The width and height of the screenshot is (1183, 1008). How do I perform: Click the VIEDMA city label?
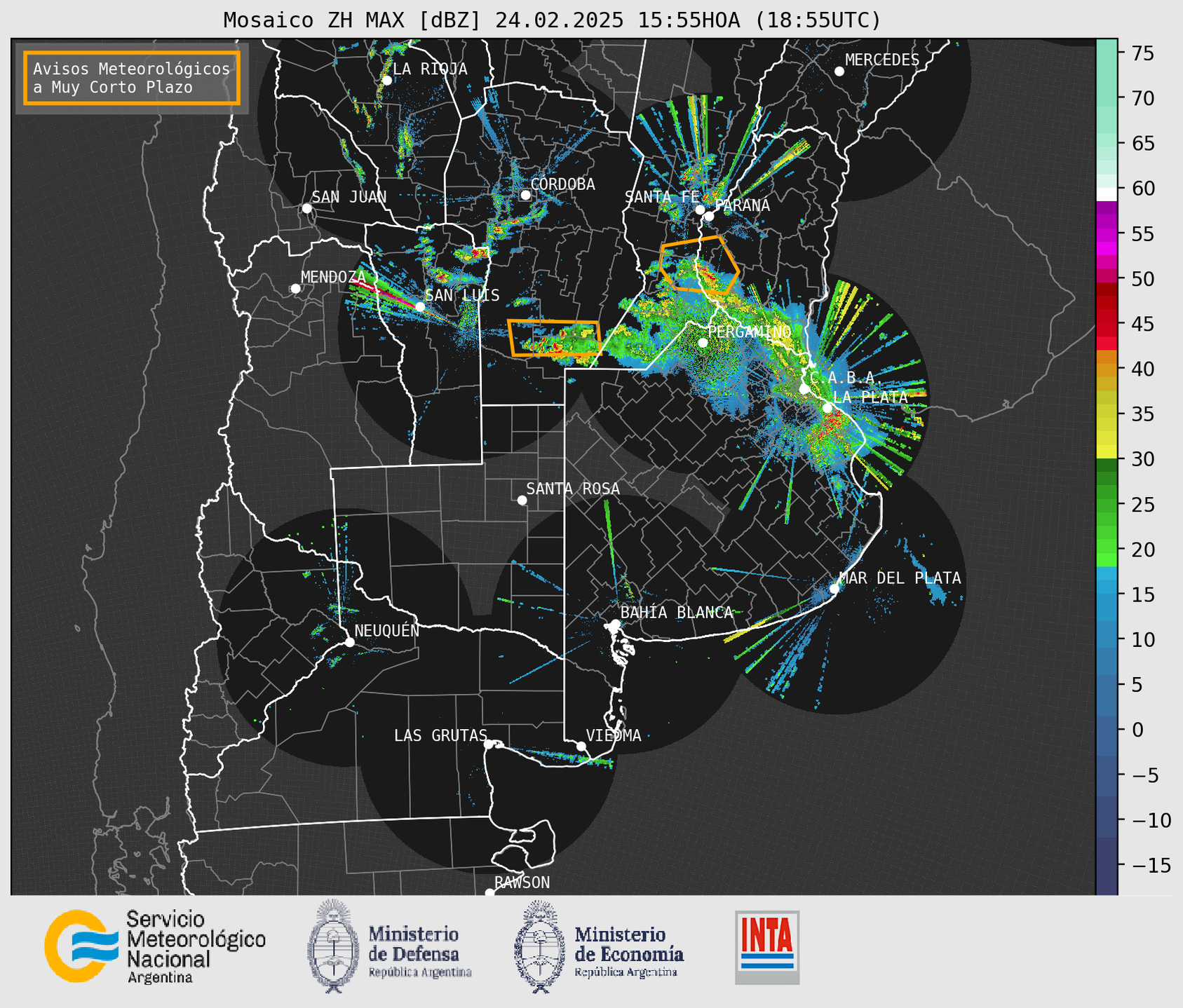point(614,735)
